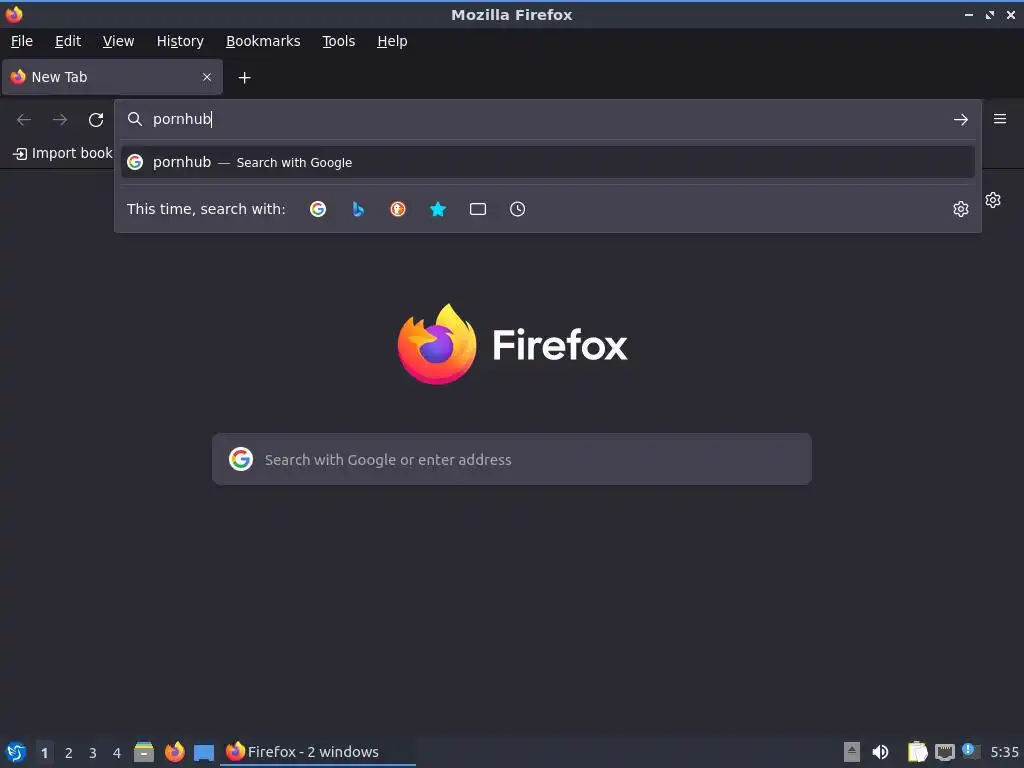Search in History clock icon
The height and width of the screenshot is (768, 1024).
pyautogui.click(x=517, y=209)
